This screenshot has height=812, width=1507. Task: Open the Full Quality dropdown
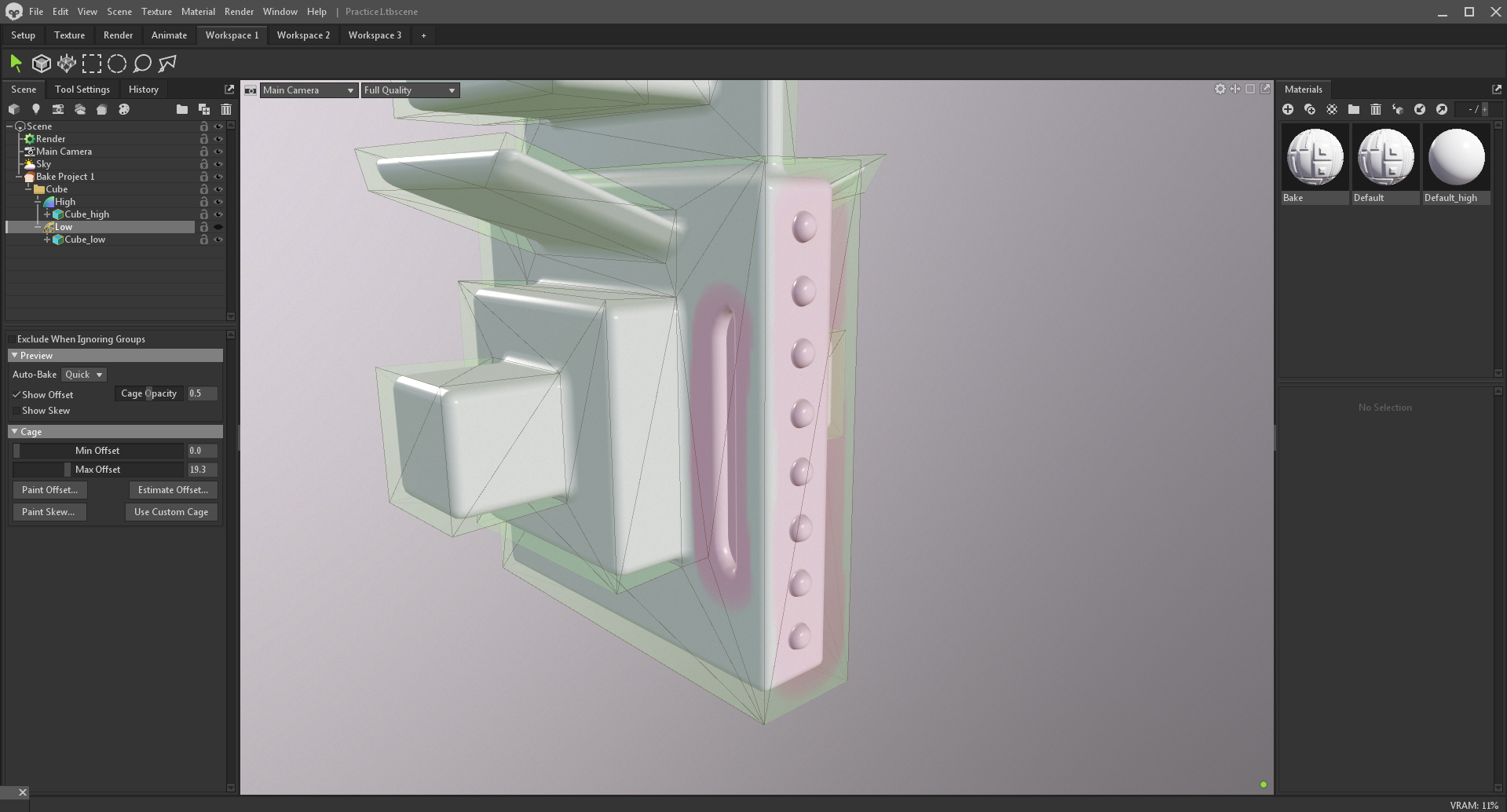pos(410,90)
